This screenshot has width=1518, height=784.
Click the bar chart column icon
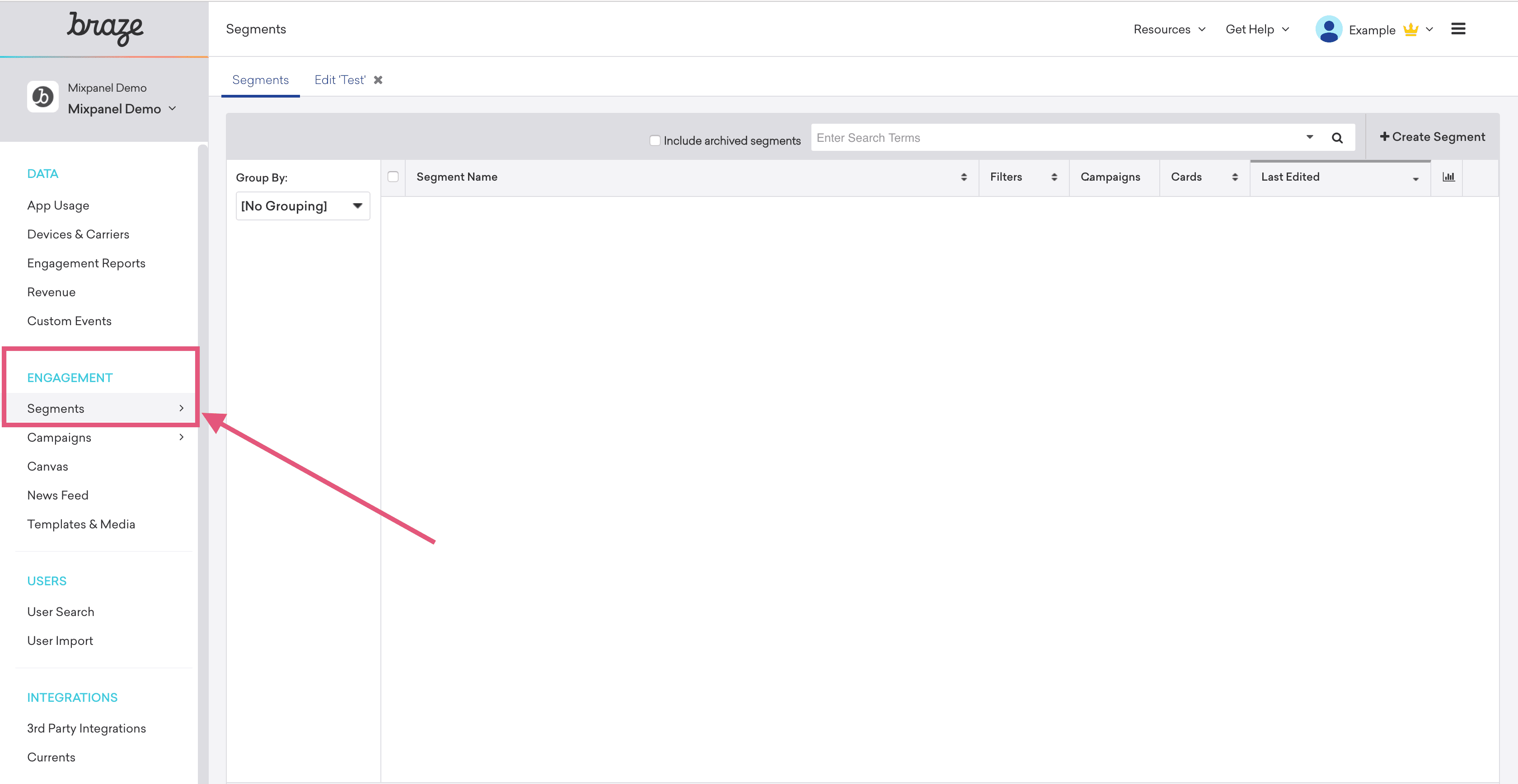(x=1448, y=177)
